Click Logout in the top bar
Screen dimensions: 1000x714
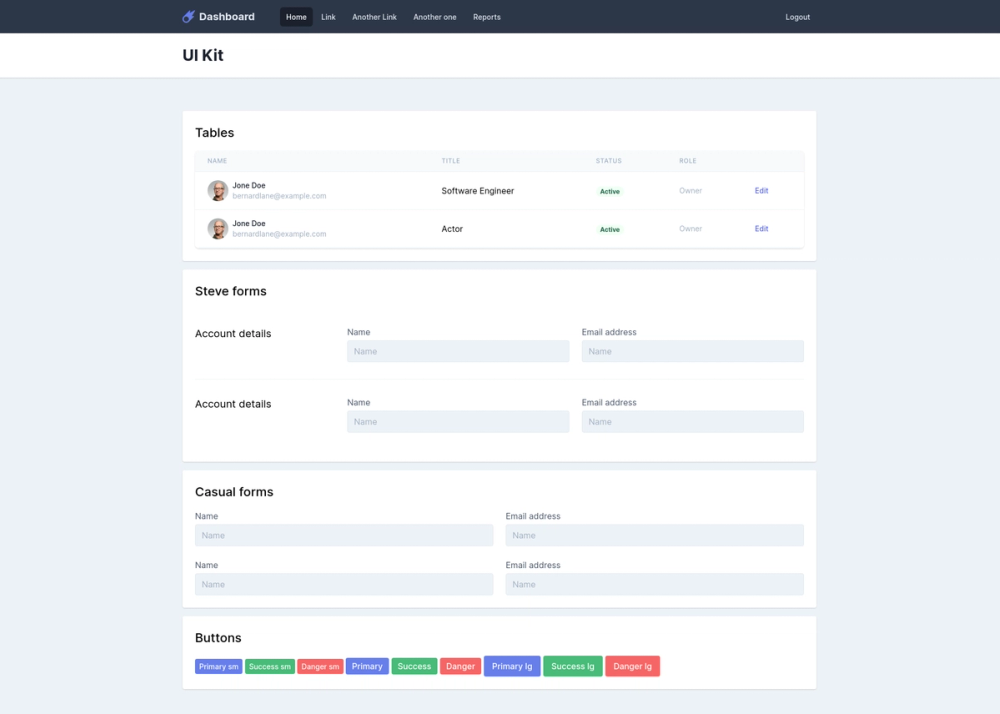click(x=797, y=17)
